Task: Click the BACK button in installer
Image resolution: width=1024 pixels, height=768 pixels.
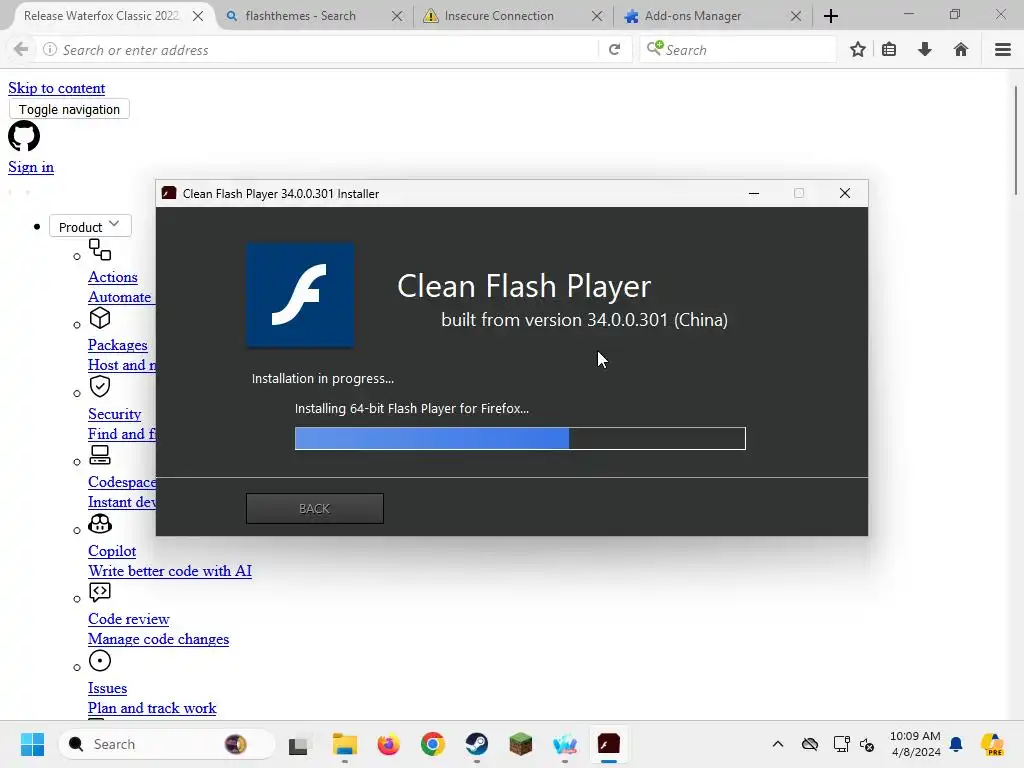Action: click(315, 508)
